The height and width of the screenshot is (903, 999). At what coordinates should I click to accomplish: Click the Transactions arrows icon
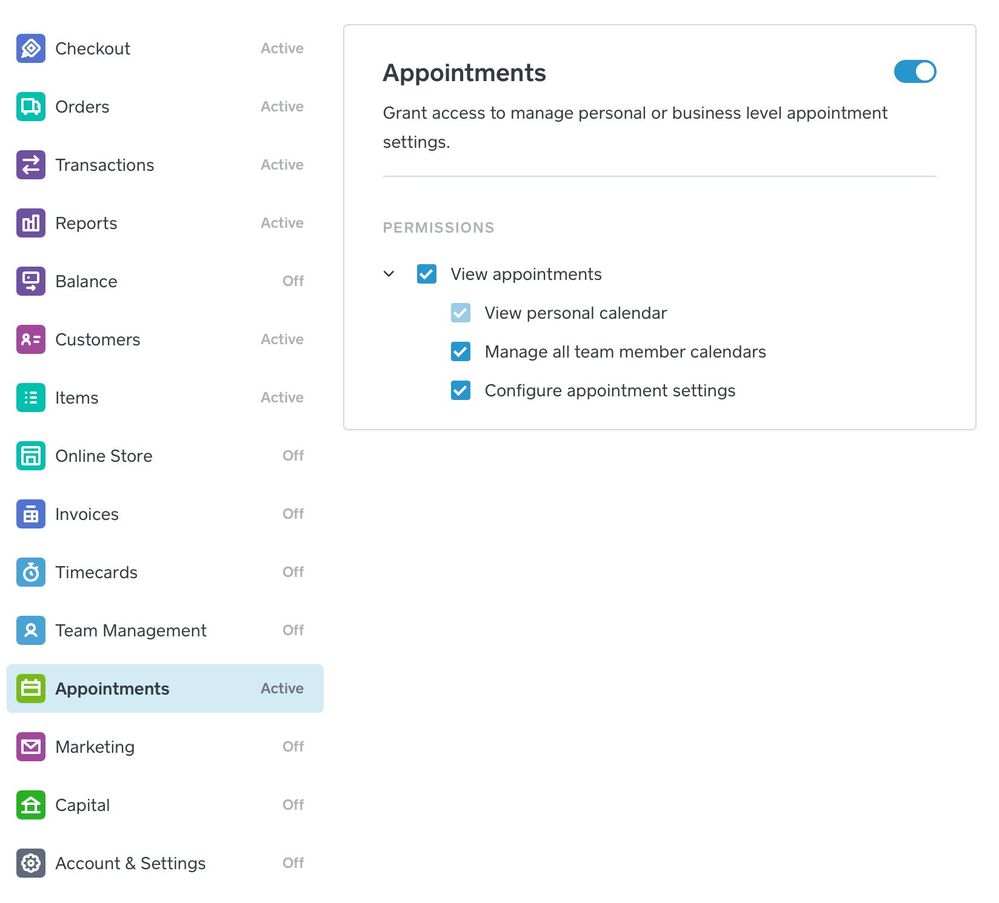click(x=31, y=165)
